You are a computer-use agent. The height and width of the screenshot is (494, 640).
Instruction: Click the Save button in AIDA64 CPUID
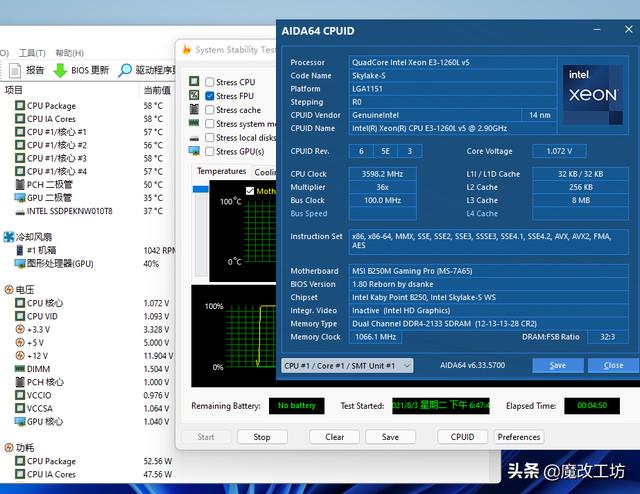coord(558,365)
